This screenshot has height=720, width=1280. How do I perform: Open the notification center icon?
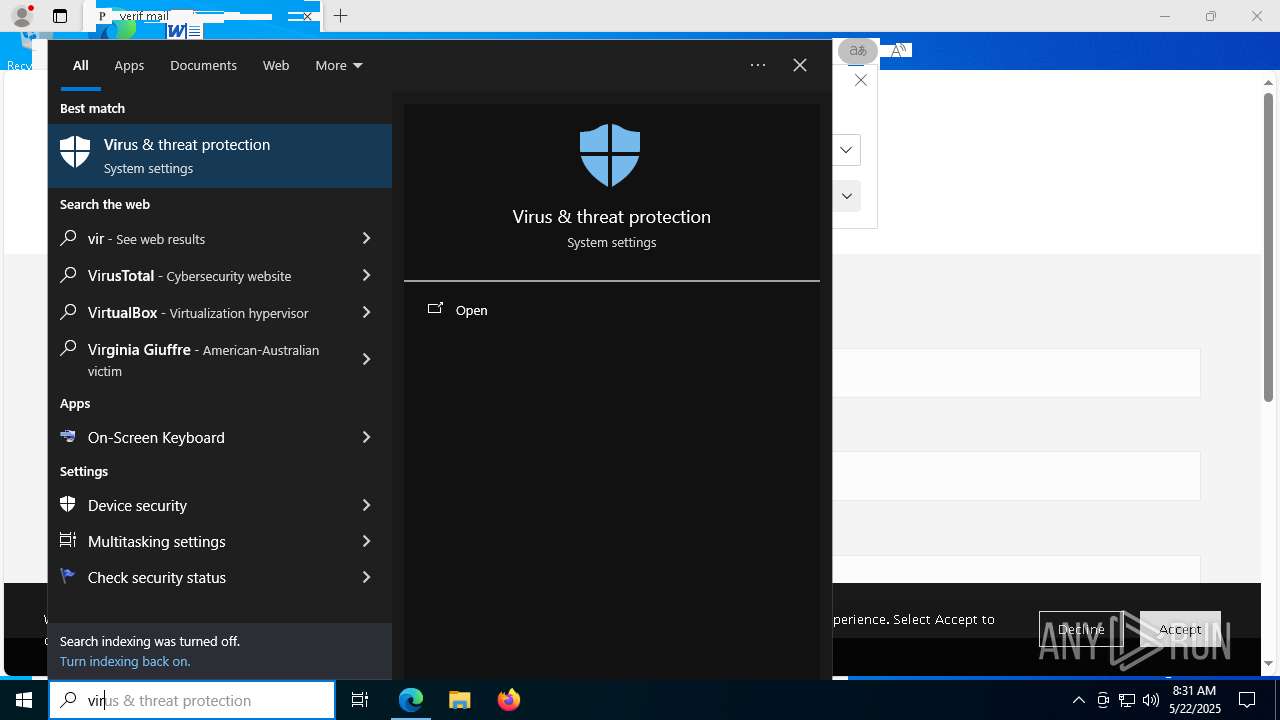1247,700
